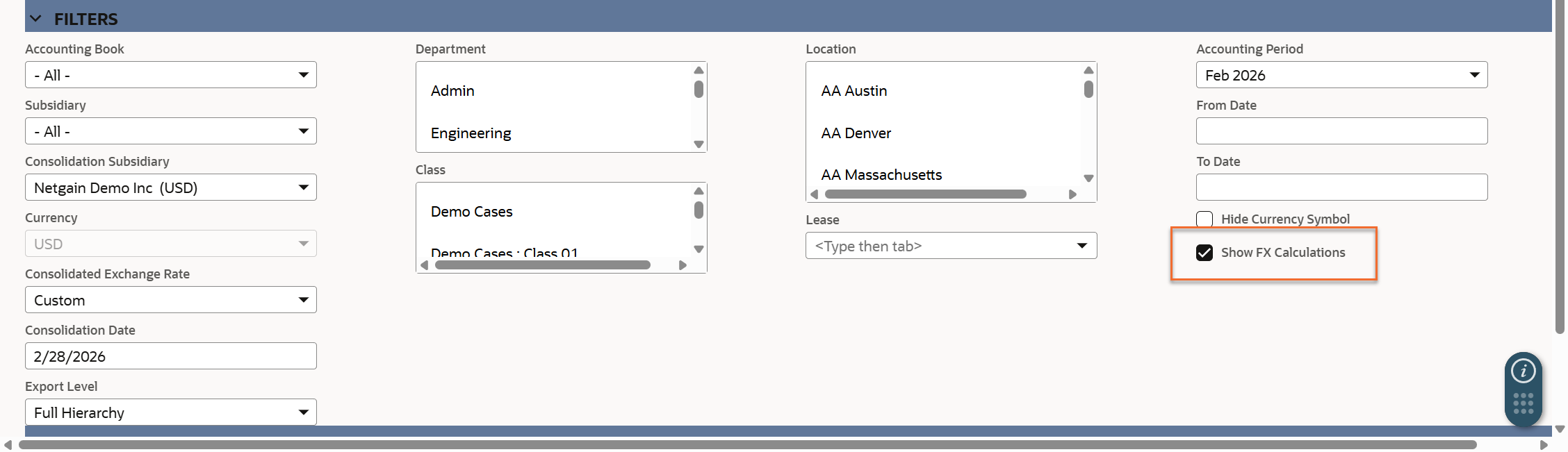Open the Accounting Period dropdown
This screenshot has width=1568, height=452.
[x=1341, y=75]
